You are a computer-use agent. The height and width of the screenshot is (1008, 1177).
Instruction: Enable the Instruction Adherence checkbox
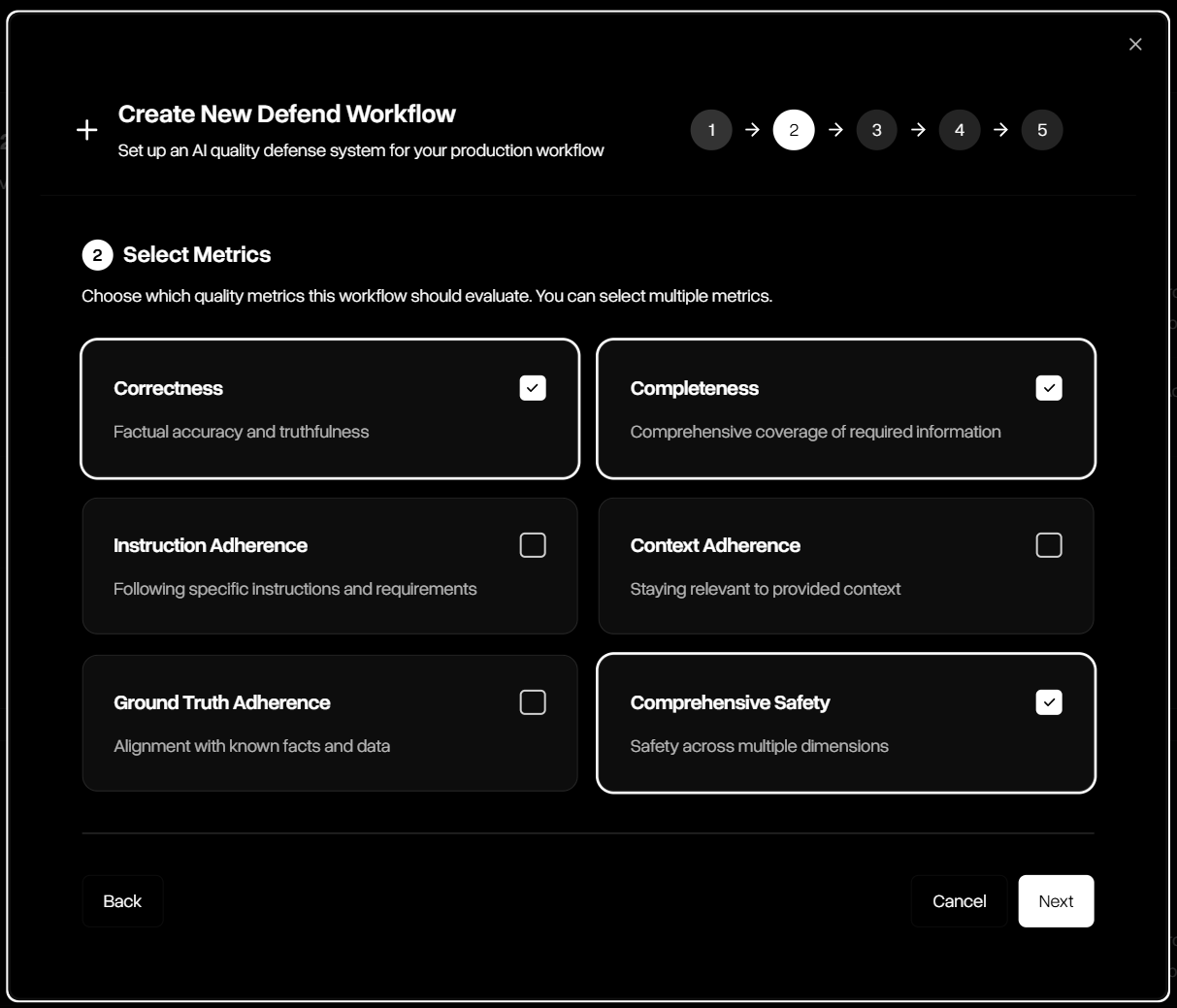[532, 544]
